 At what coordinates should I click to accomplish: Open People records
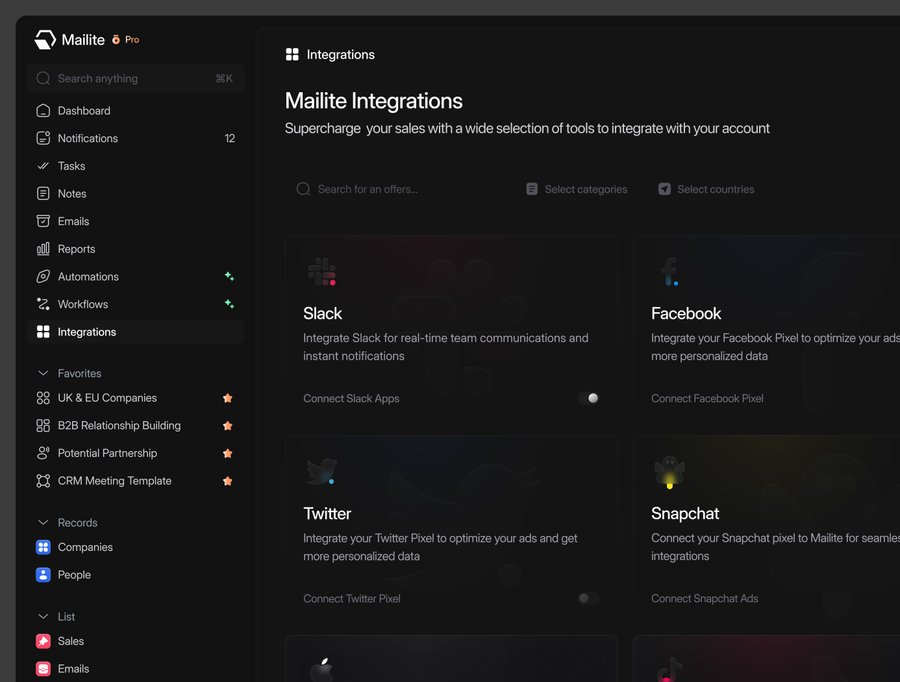click(135, 575)
